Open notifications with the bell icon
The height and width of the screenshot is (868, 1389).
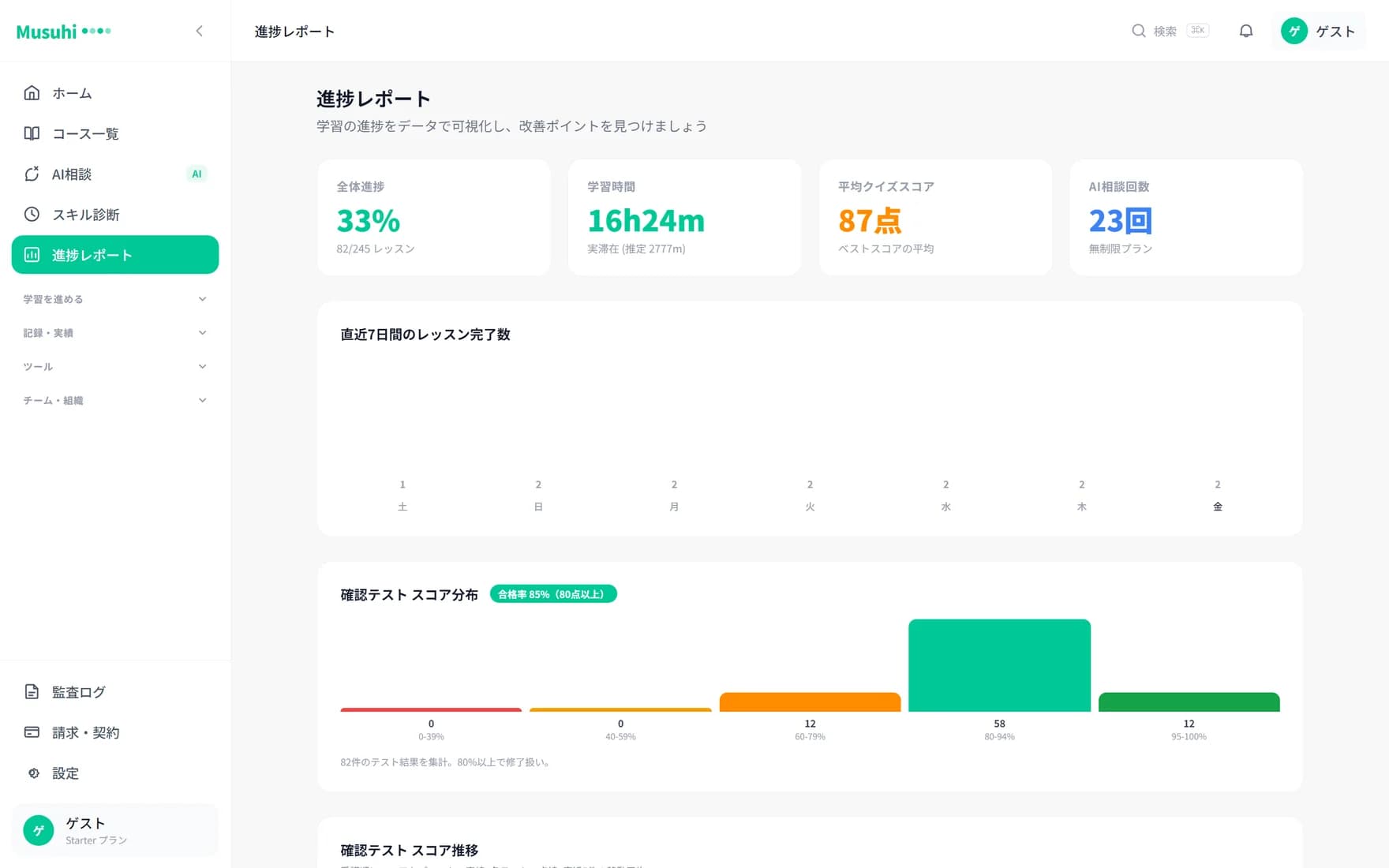(1246, 31)
